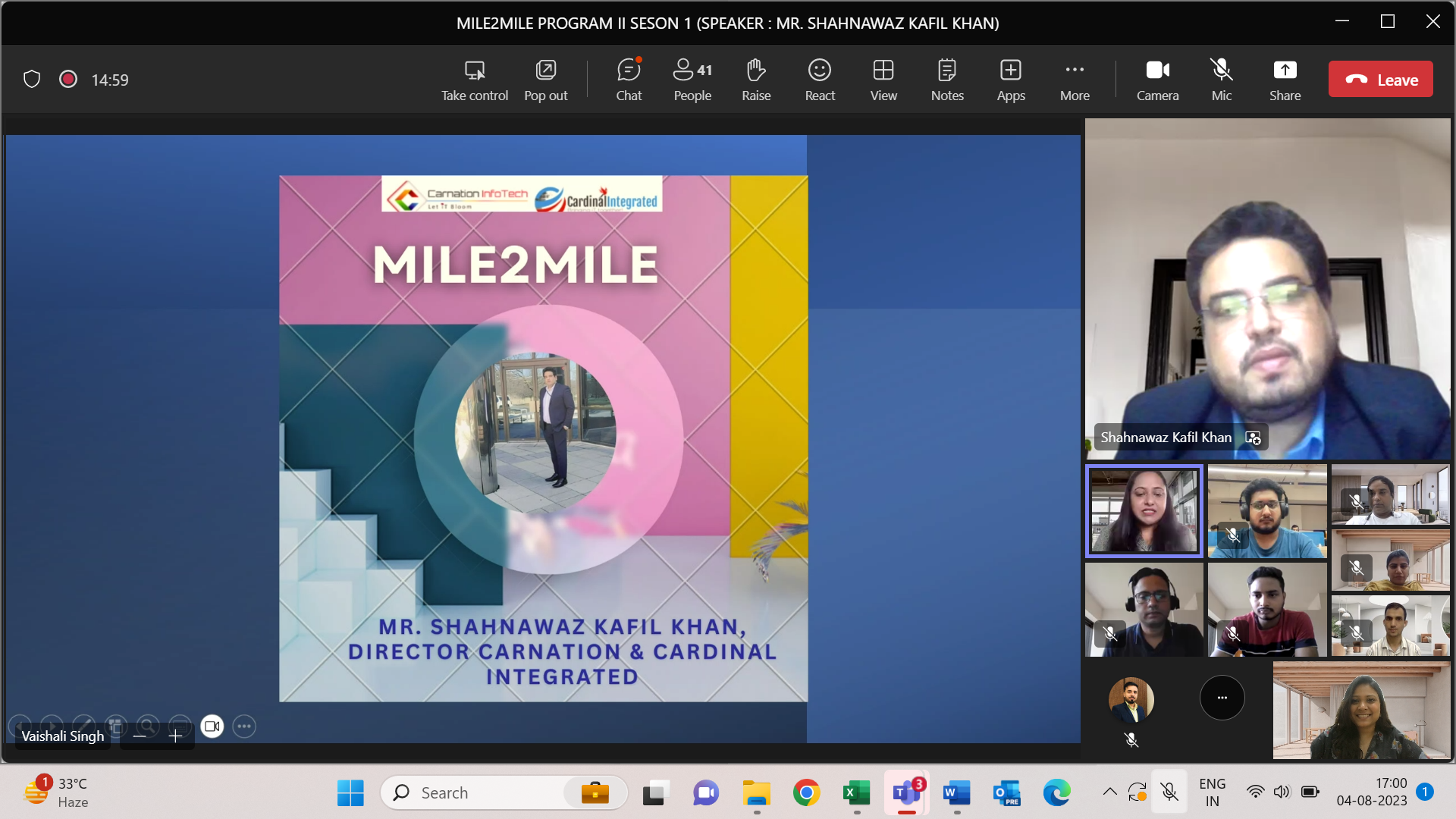Leave the meeting

1380,80
